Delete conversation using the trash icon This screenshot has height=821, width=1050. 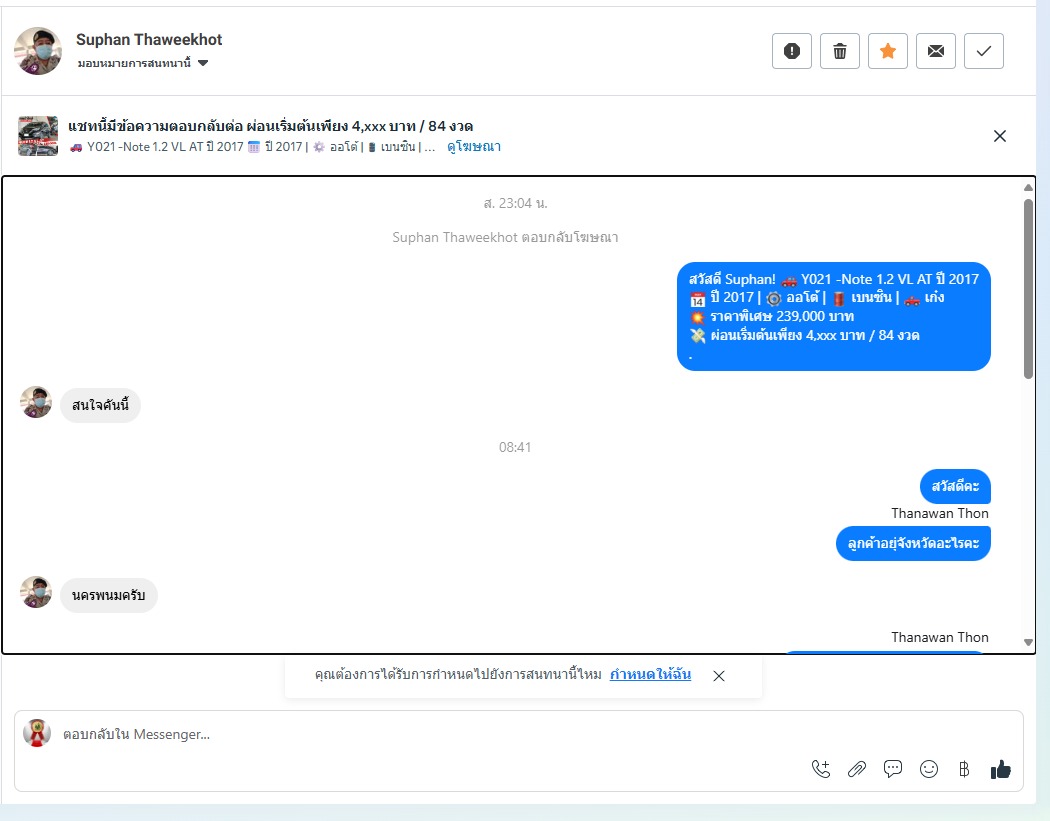coord(840,51)
